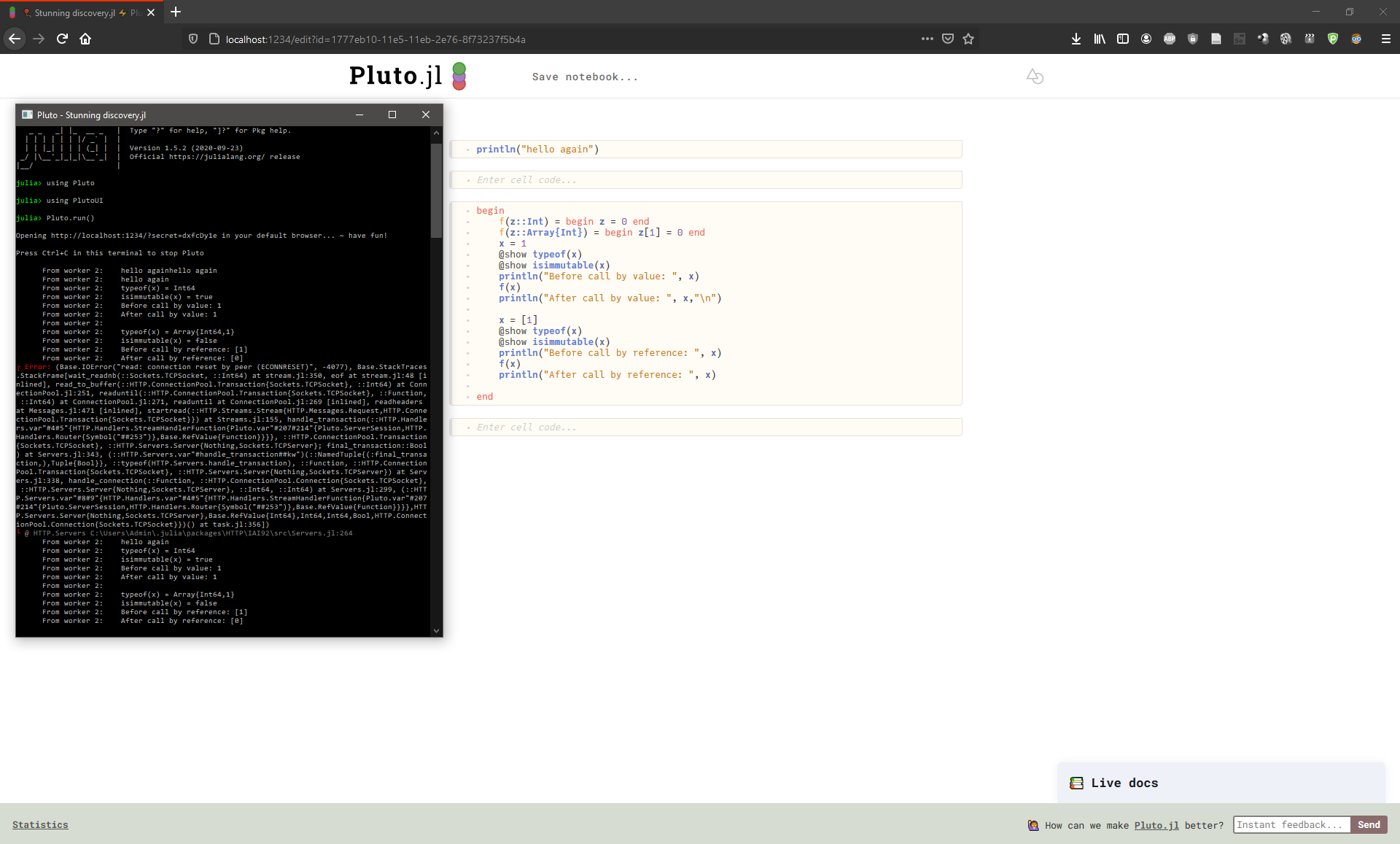Bookmark this page with the star icon

coord(969,39)
